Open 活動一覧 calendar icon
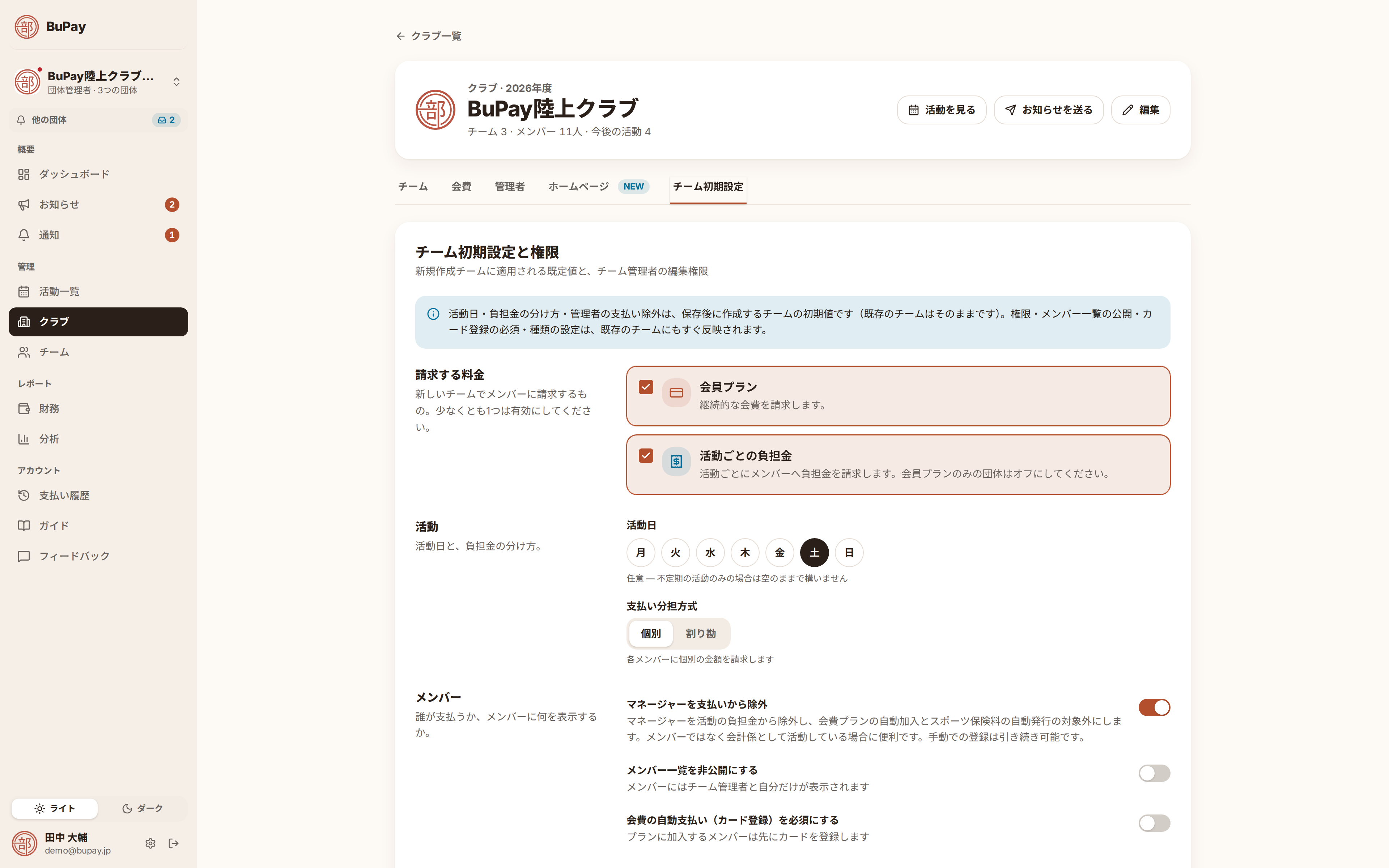 (24, 292)
